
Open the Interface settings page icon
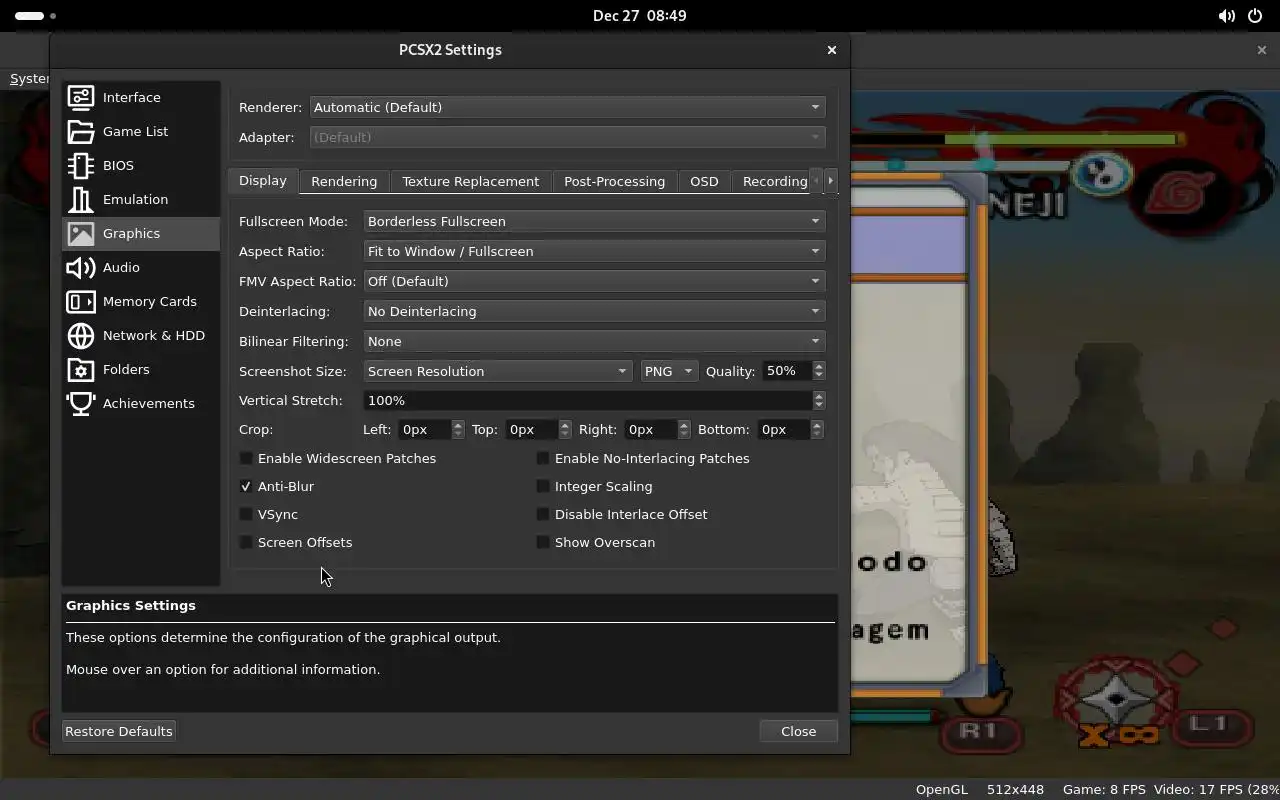(80, 97)
